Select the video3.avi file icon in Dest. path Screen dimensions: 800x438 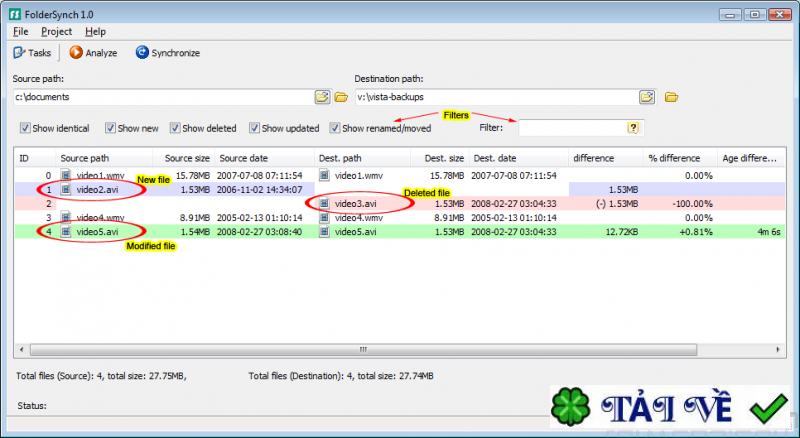tap(324, 204)
